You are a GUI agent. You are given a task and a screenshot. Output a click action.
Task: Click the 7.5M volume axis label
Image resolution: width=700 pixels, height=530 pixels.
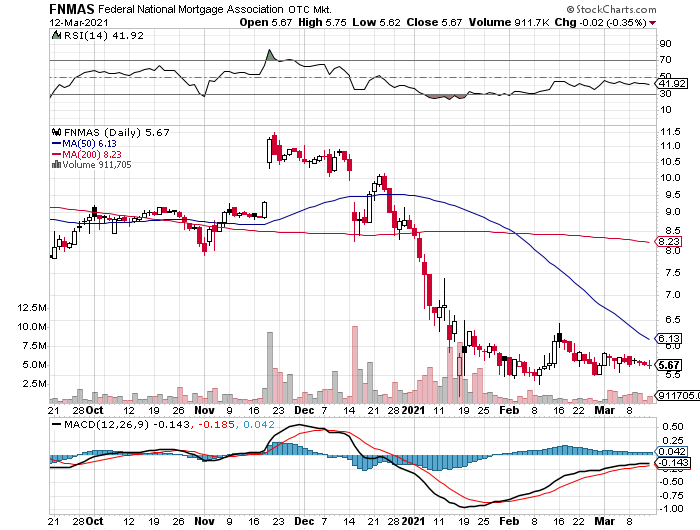34,346
